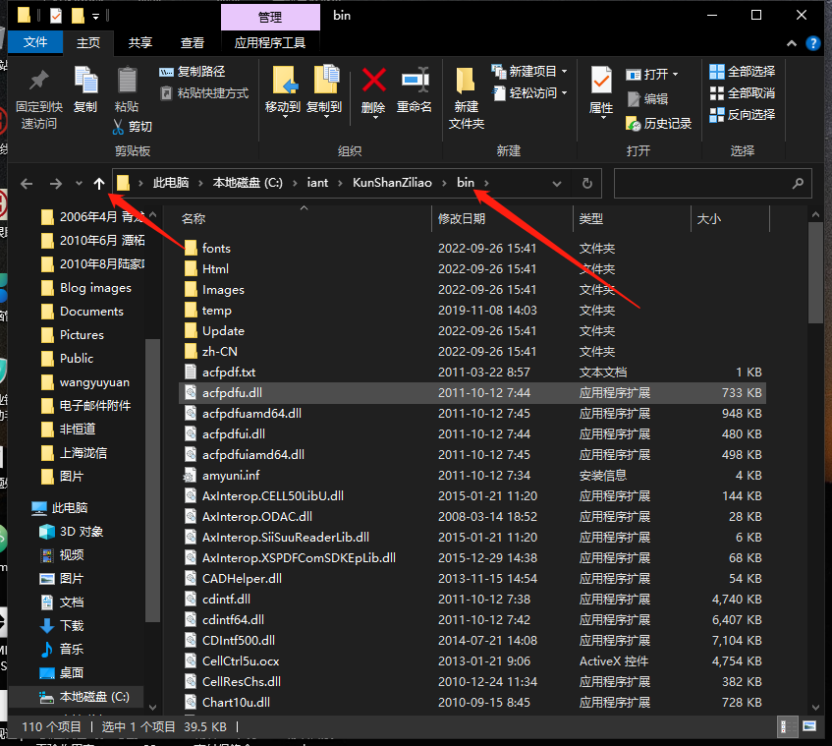Switch to Share (共享) tab

pos(140,42)
